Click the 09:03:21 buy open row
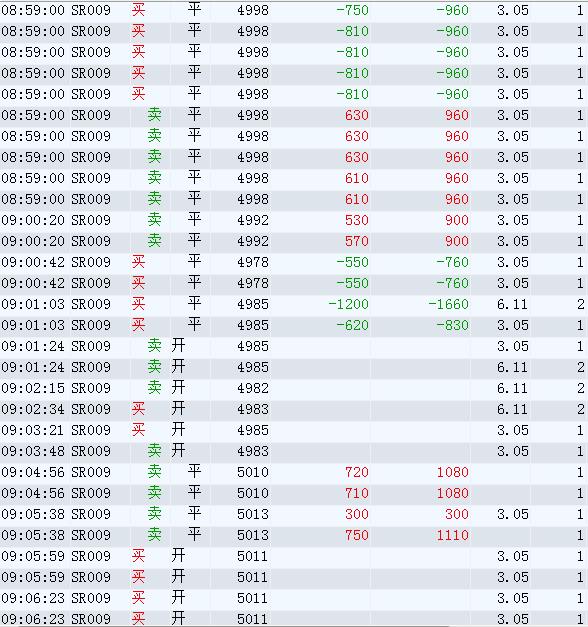Image resolution: width=588 pixels, height=627 pixels. point(294,430)
